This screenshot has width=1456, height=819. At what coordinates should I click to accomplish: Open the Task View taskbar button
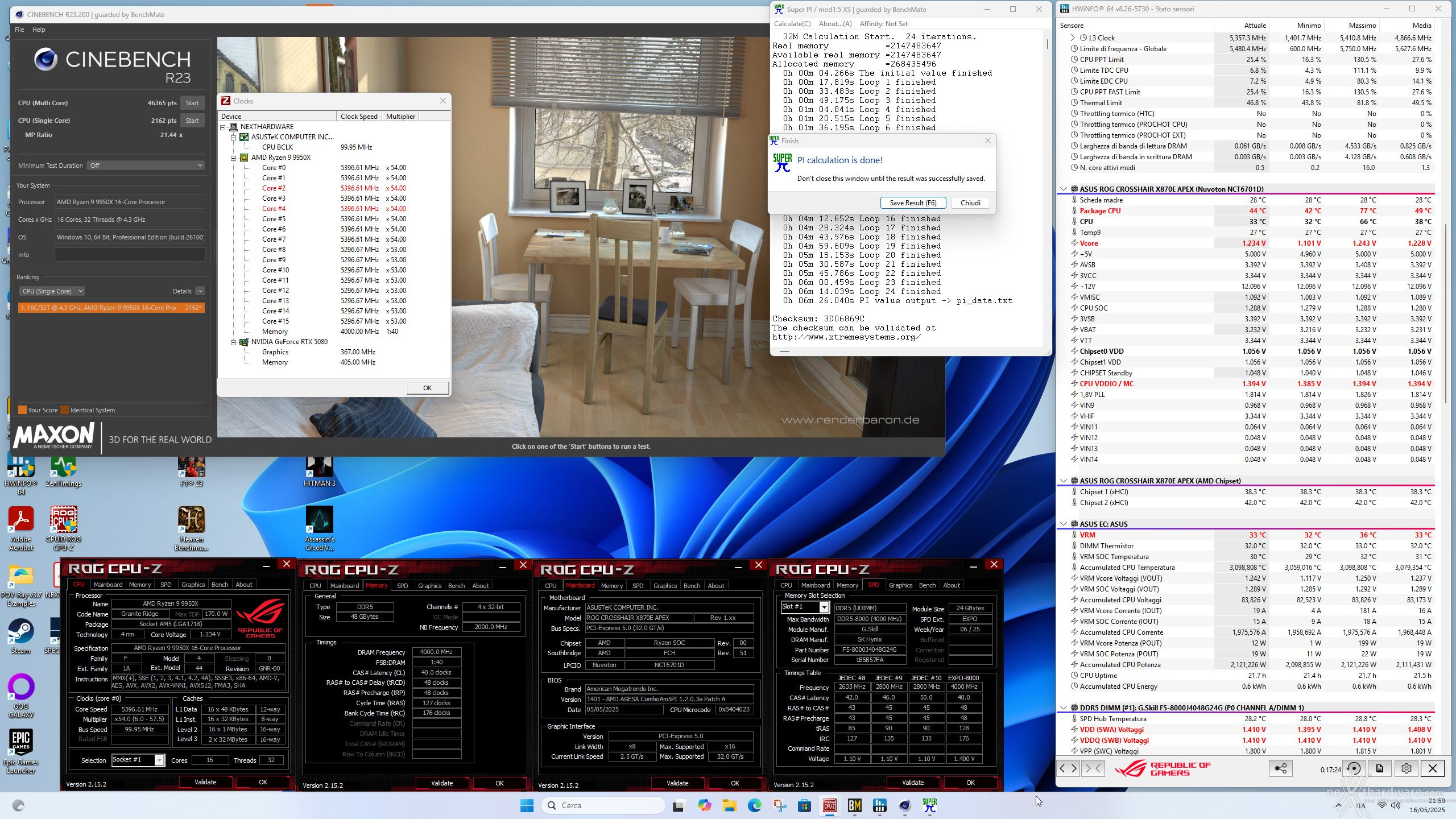679,805
